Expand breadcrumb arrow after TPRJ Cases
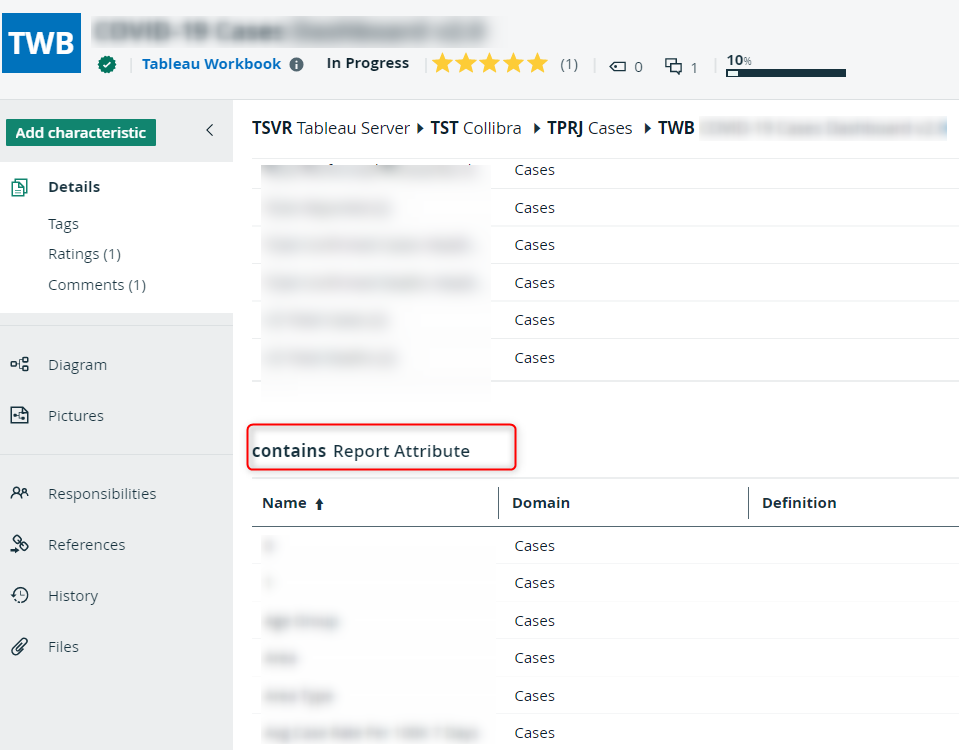Viewport: 959px width, 750px height. pyautogui.click(x=647, y=128)
